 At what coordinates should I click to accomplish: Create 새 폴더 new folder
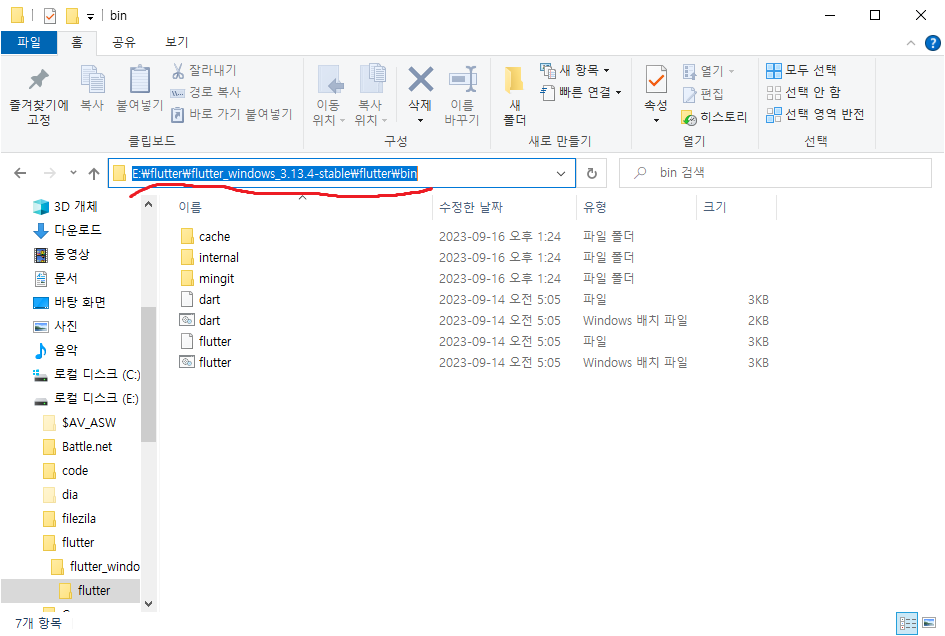coord(515,95)
